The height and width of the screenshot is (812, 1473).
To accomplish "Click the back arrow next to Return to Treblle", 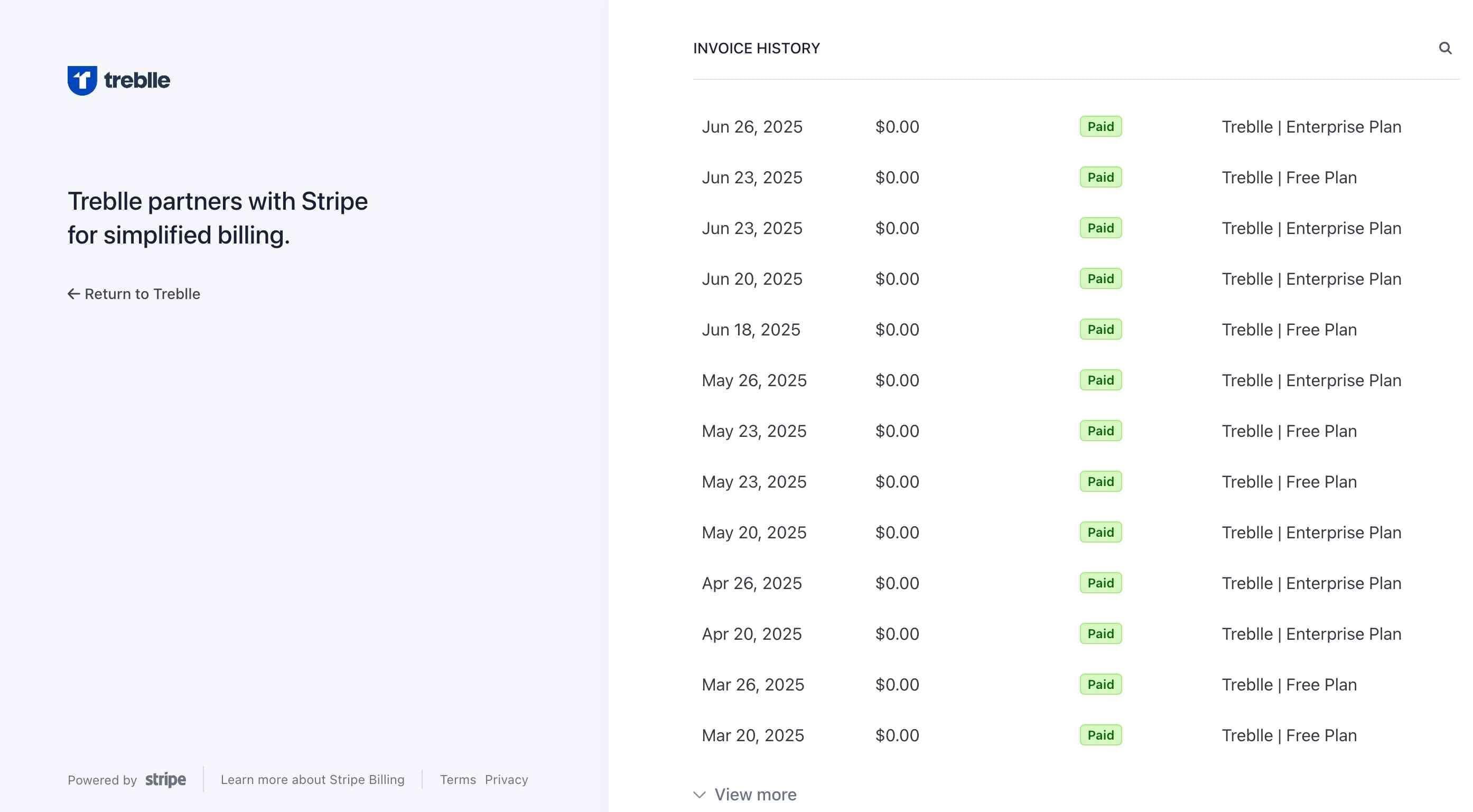I will tap(73, 293).
